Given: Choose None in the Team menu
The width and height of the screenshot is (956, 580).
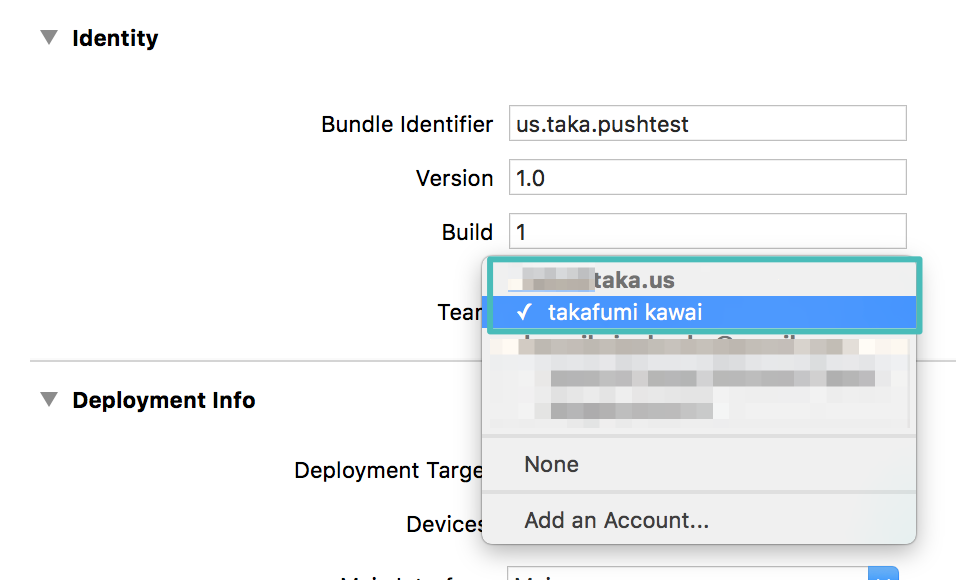Looking at the screenshot, I should pyautogui.click(x=551, y=464).
